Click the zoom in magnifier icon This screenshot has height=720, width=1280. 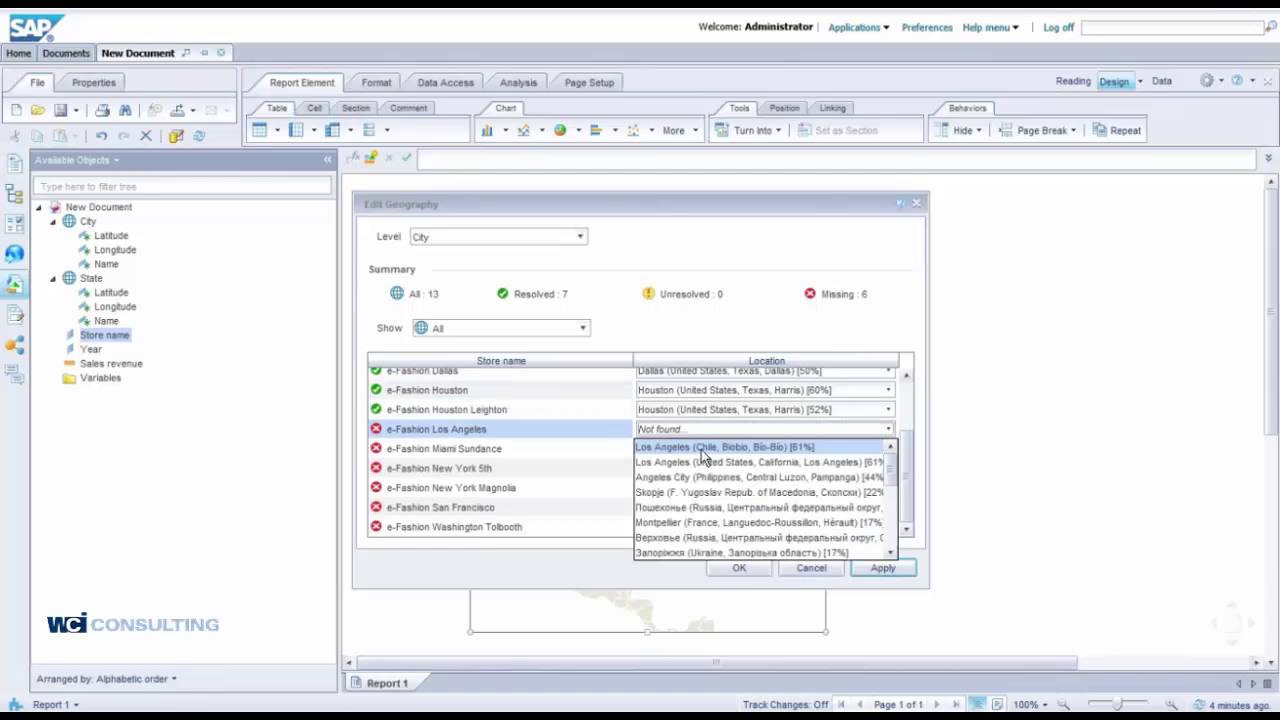click(x=1172, y=705)
